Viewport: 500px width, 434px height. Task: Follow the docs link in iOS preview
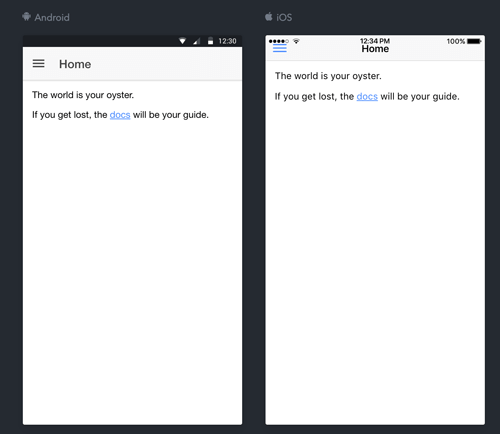(367, 96)
